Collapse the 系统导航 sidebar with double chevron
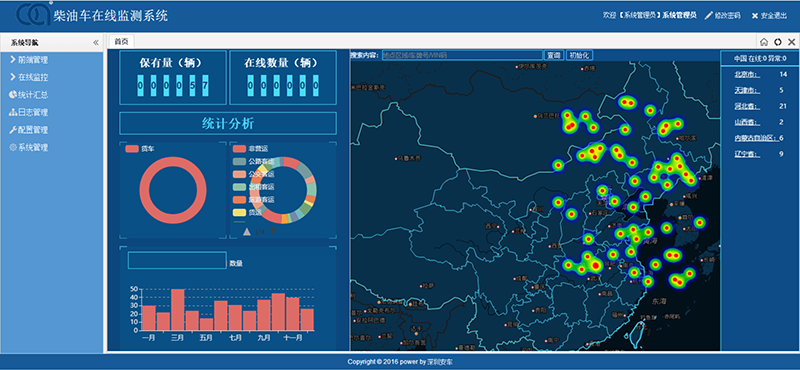This screenshot has width=800, height=370. [x=96, y=42]
